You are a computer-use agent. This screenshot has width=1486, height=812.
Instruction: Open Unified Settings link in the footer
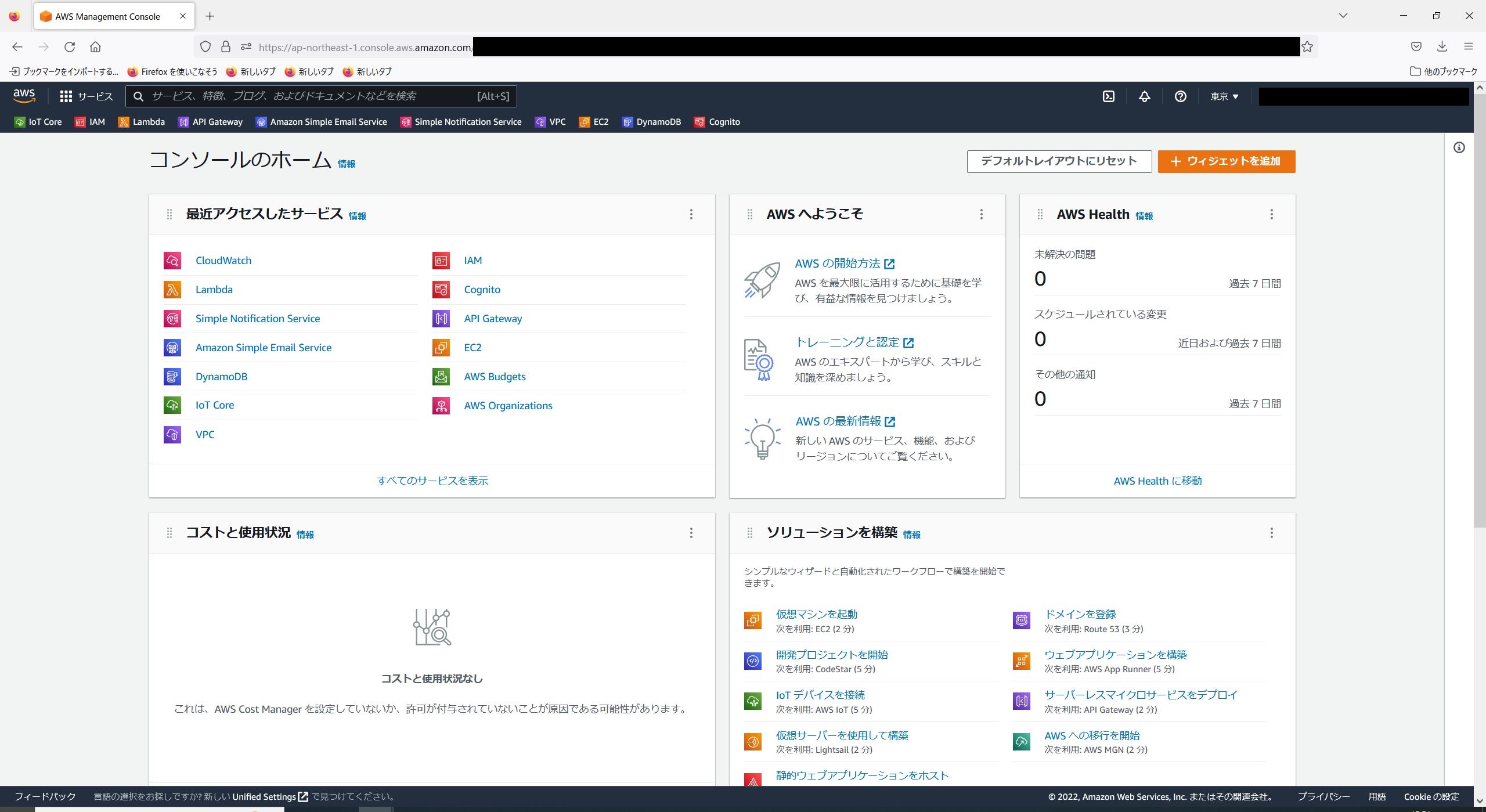(x=270, y=796)
